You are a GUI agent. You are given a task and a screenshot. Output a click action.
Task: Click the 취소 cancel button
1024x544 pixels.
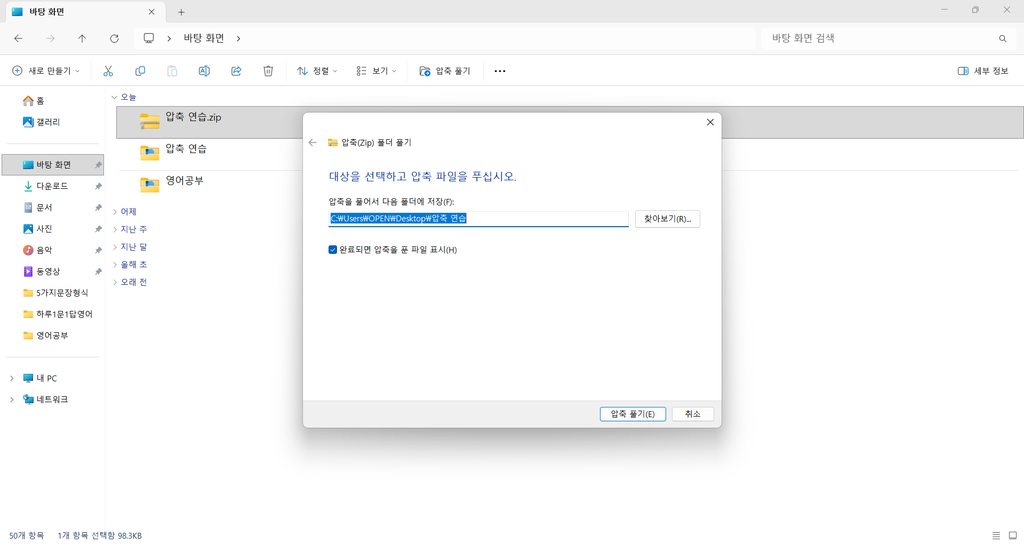click(x=693, y=414)
